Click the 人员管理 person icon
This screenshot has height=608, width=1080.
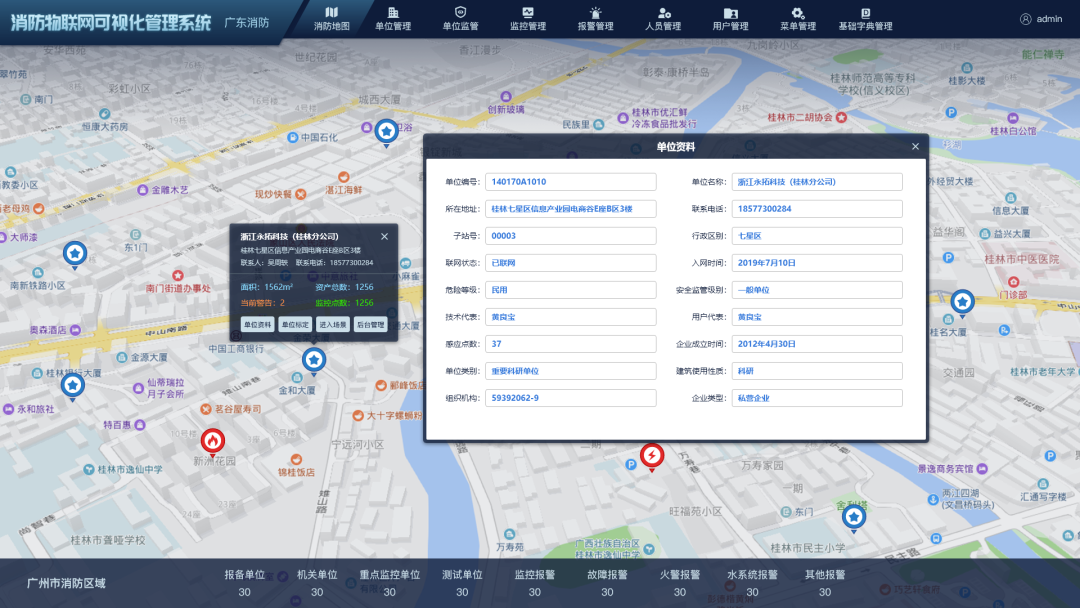pos(662,12)
